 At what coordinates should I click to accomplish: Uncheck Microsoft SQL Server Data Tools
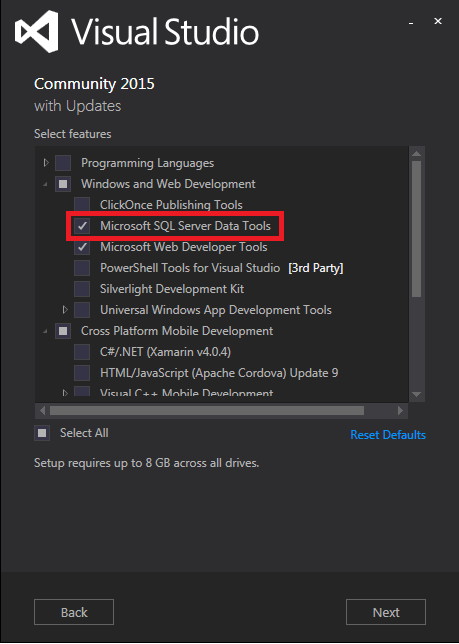click(82, 226)
